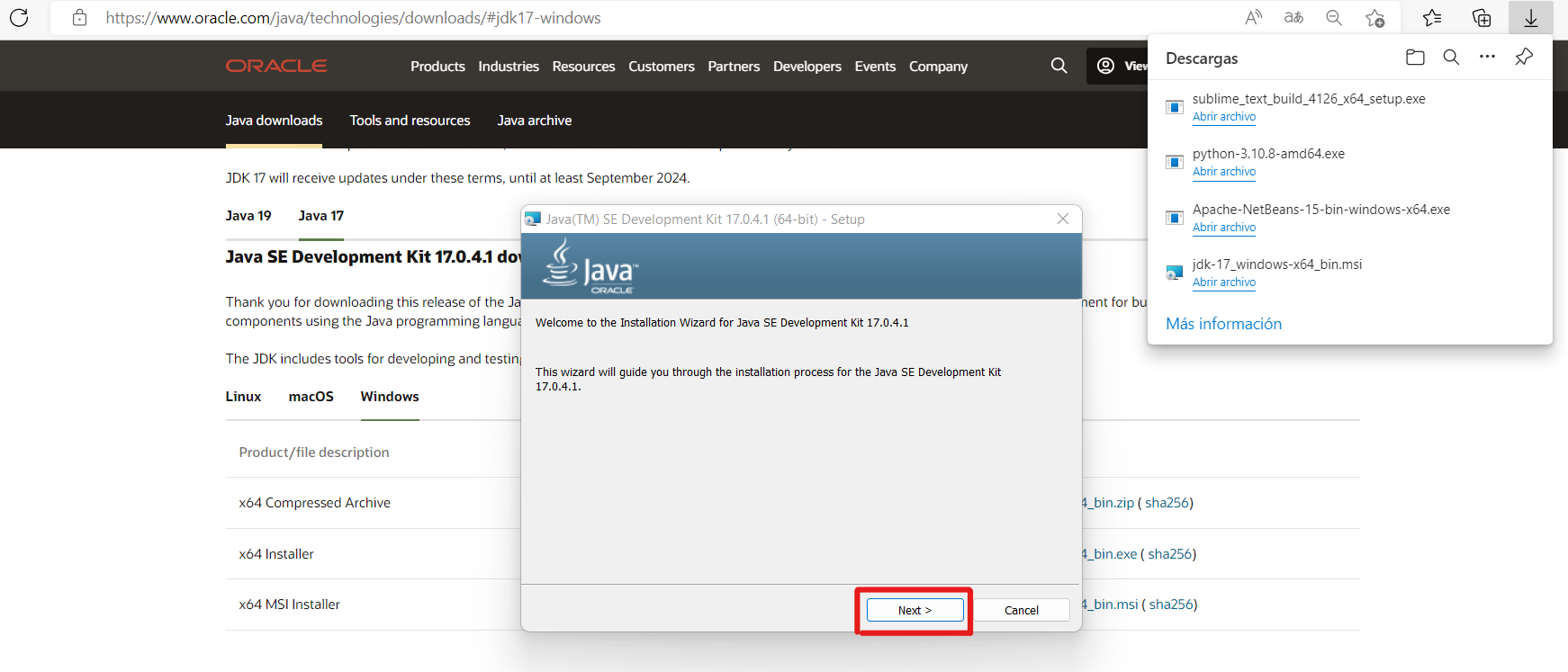Click the translate page icon
This screenshot has height=672, width=1568.
(x=1293, y=17)
